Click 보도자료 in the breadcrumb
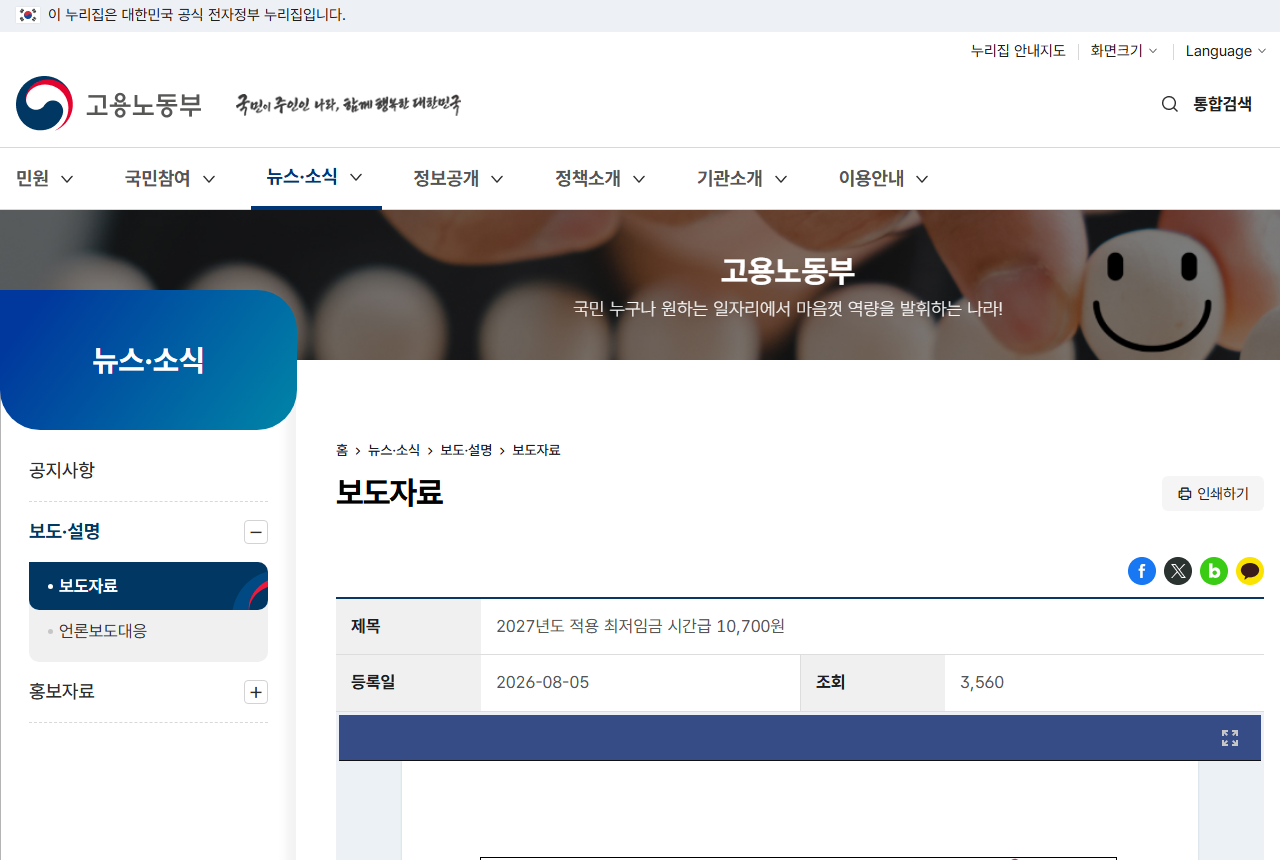1280x860 pixels. click(x=536, y=450)
